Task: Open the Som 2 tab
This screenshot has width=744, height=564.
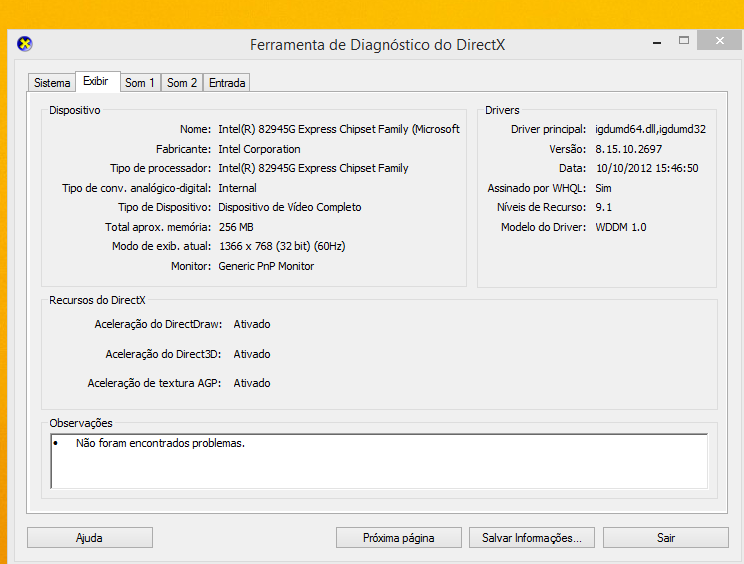Action: point(182,83)
